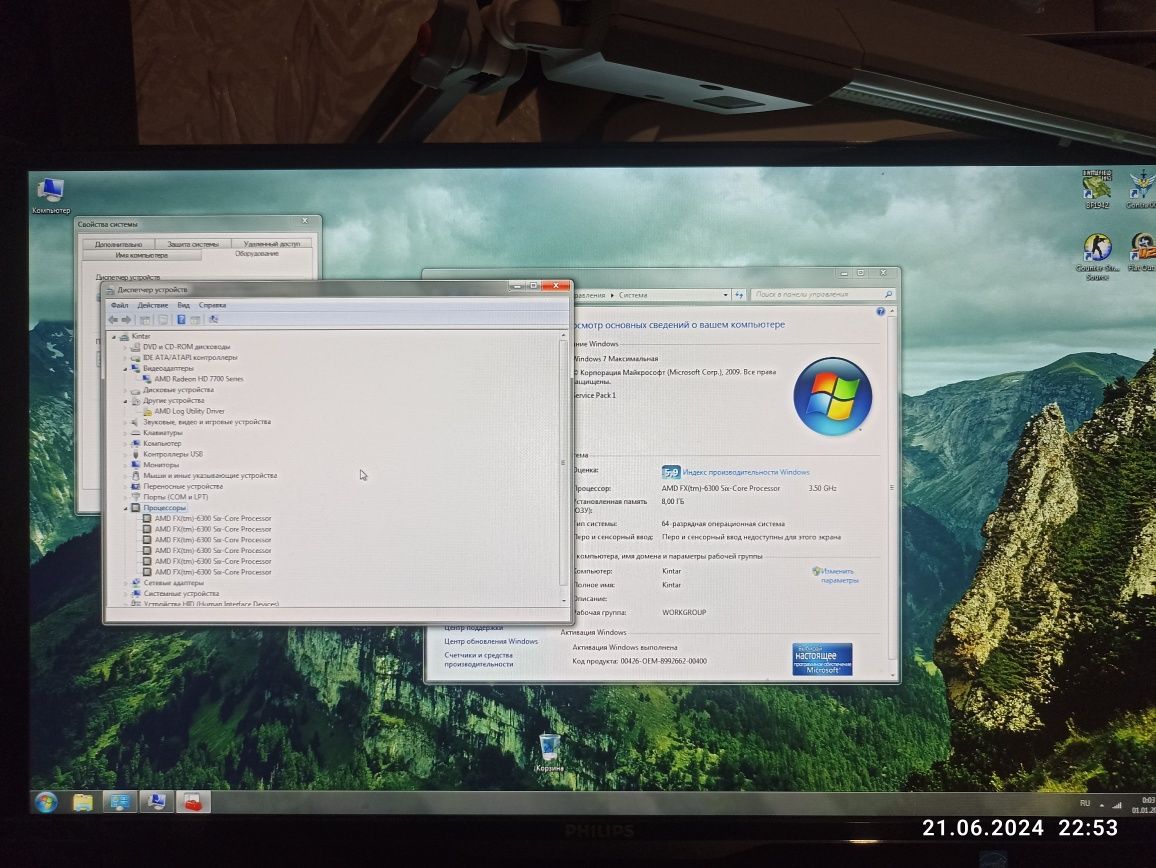Expand the IDE ATA/ATAPI контроллеры node

[x=125, y=358]
